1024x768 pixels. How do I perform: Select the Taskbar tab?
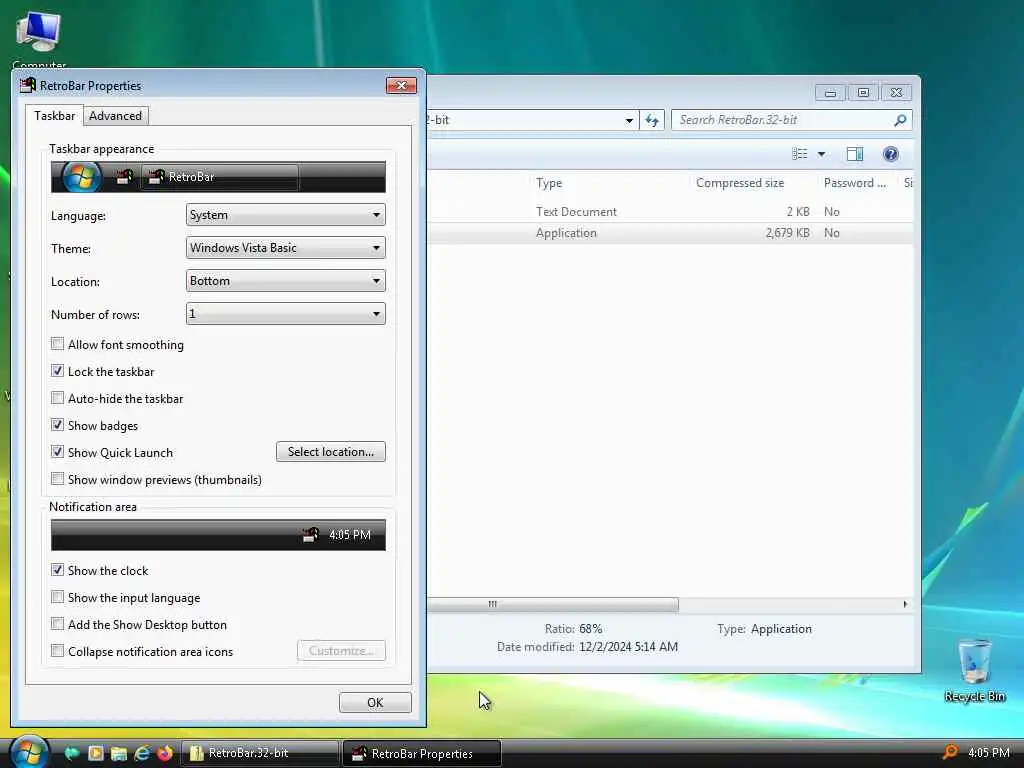[54, 116]
